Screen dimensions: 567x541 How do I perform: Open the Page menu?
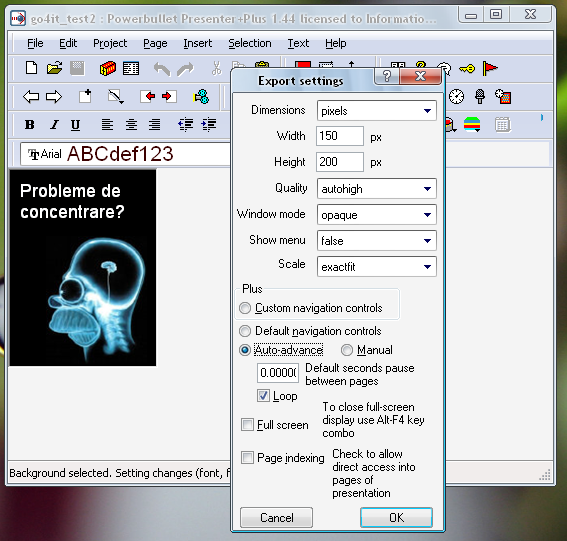(x=155, y=43)
